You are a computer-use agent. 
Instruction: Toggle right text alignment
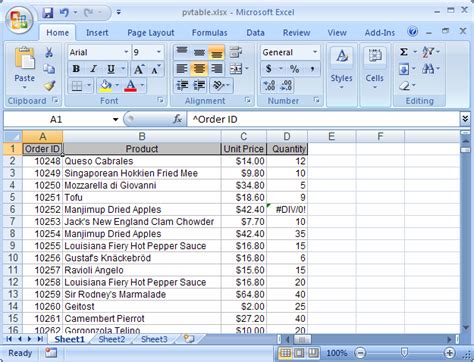(216, 69)
